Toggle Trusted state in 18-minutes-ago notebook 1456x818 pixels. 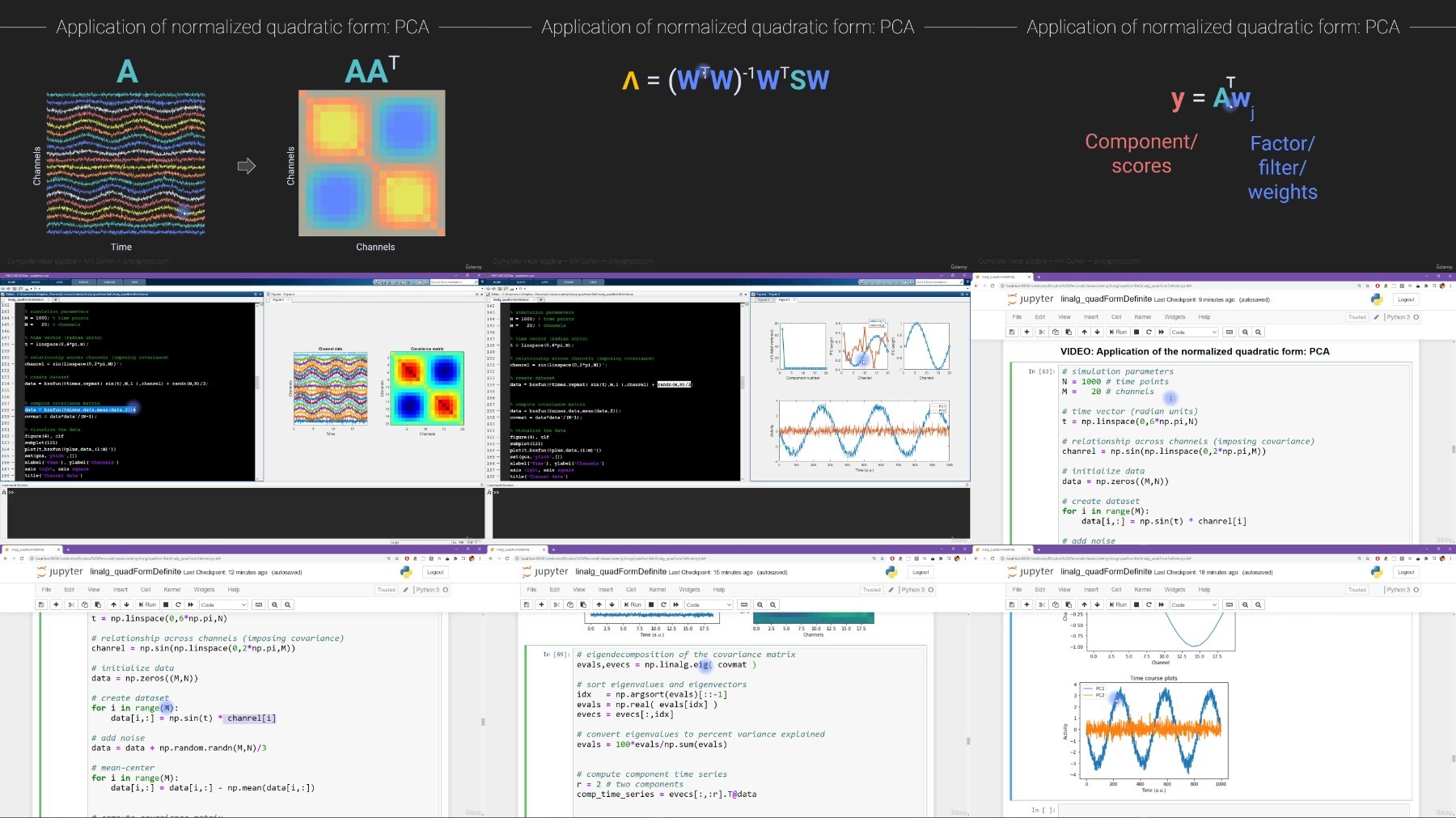pyautogui.click(x=1357, y=590)
